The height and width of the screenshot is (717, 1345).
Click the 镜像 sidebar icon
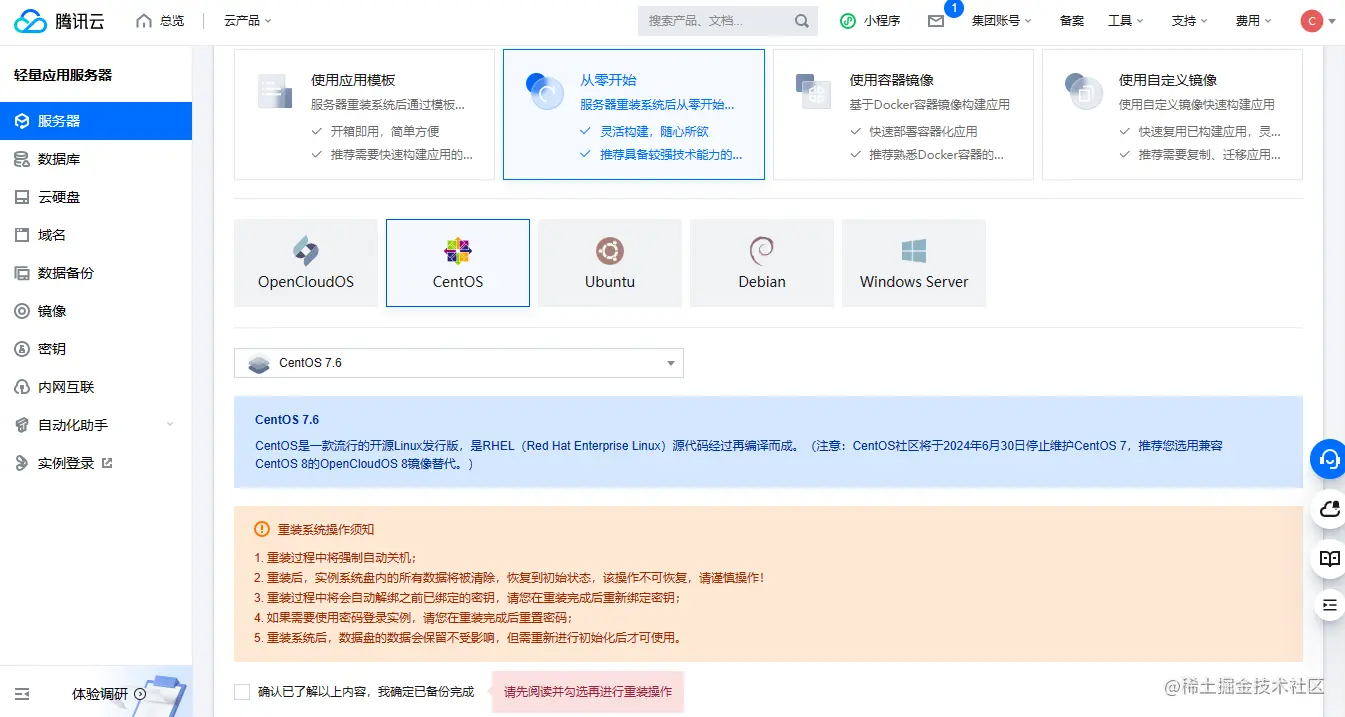(22, 311)
